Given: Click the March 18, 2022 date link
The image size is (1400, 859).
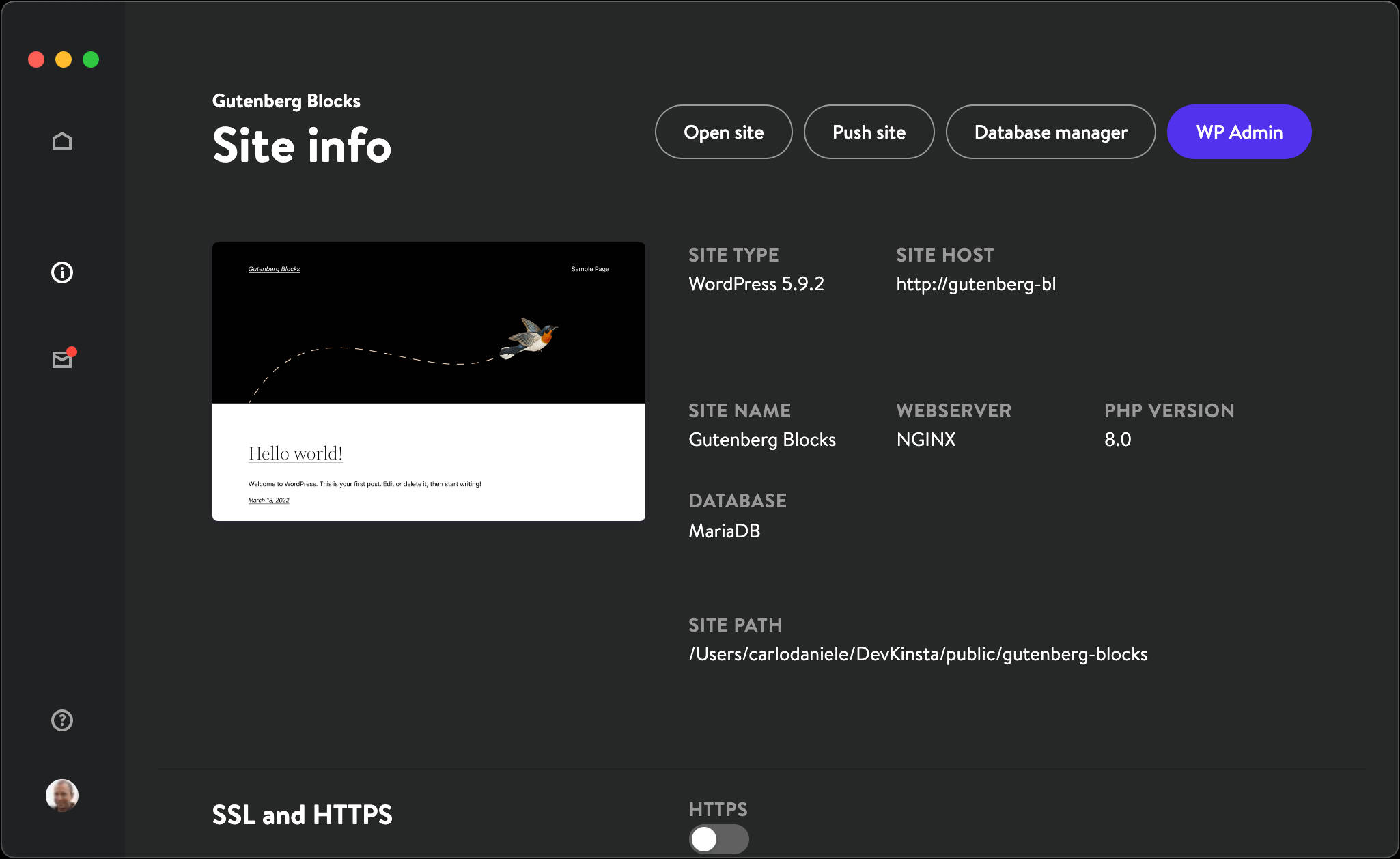Looking at the screenshot, I should click(268, 500).
